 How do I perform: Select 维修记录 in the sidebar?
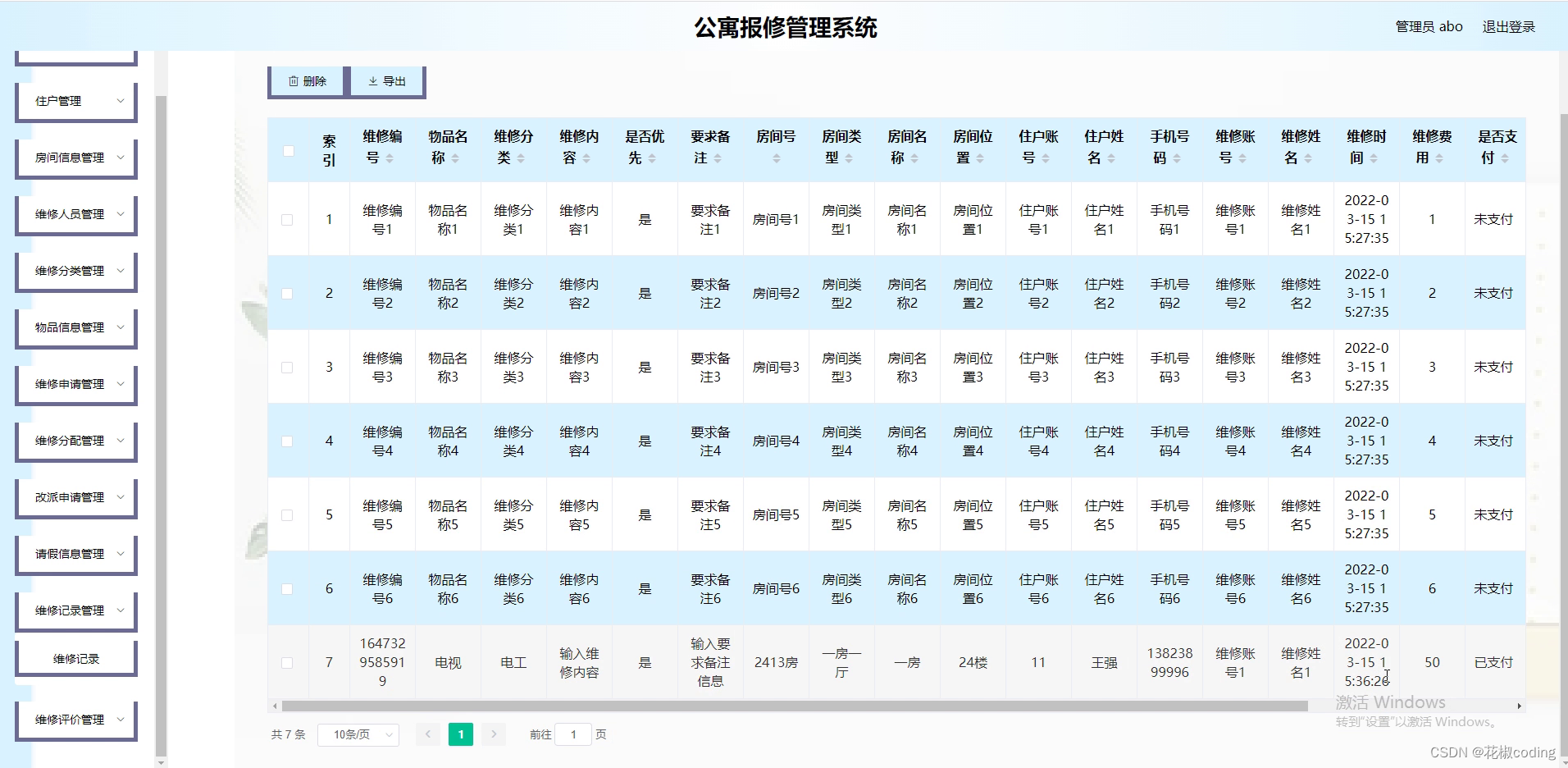[x=75, y=656]
